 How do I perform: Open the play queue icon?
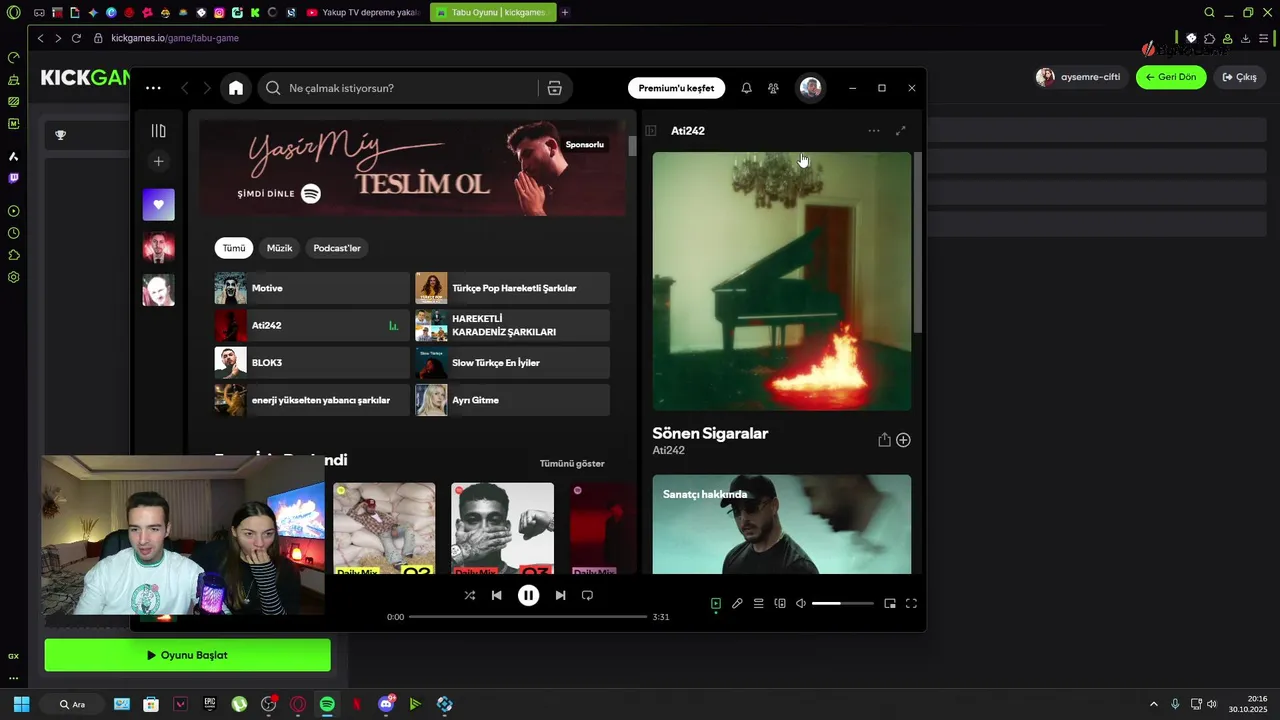click(x=759, y=603)
